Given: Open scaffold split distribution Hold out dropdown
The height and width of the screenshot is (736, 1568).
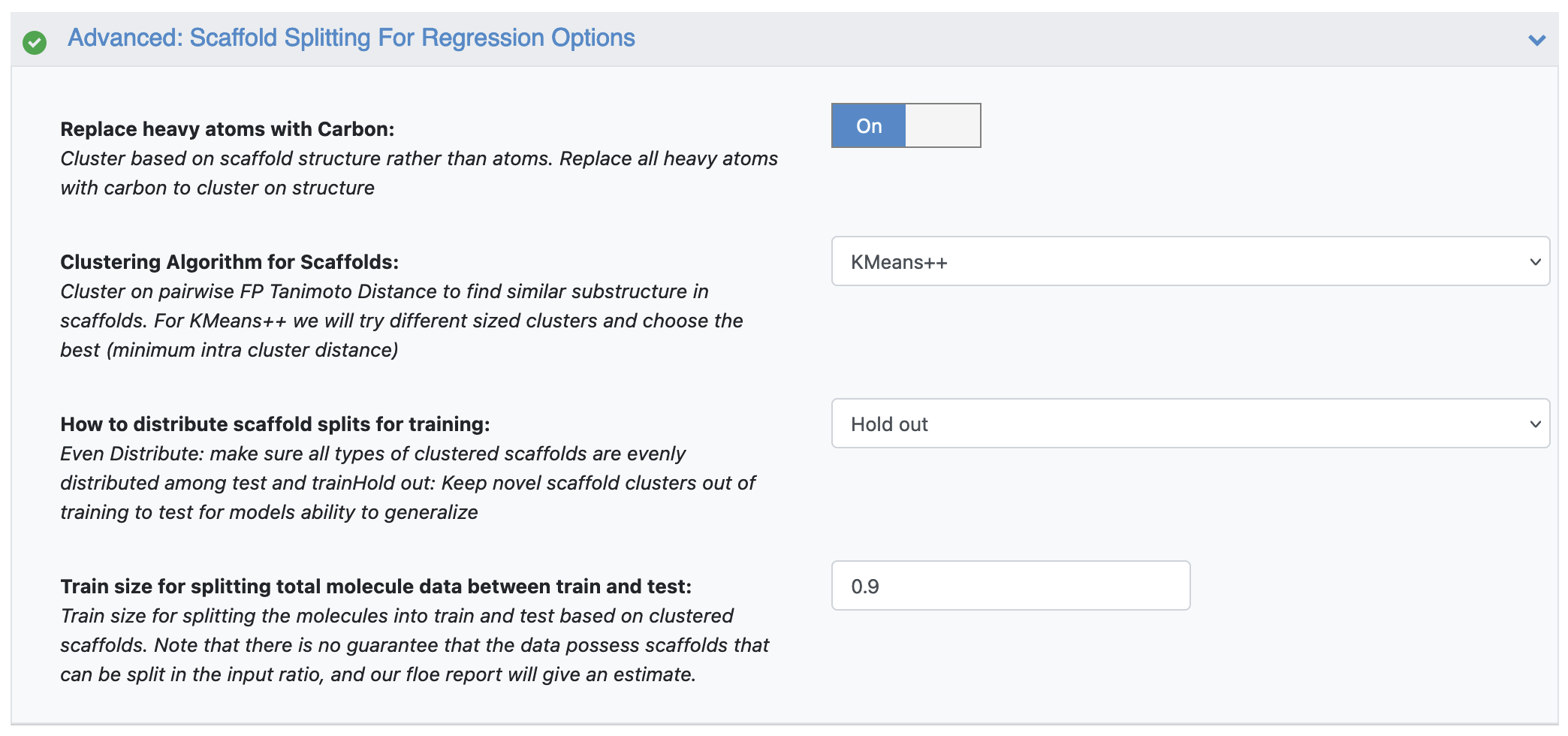Looking at the screenshot, I should (x=1190, y=424).
